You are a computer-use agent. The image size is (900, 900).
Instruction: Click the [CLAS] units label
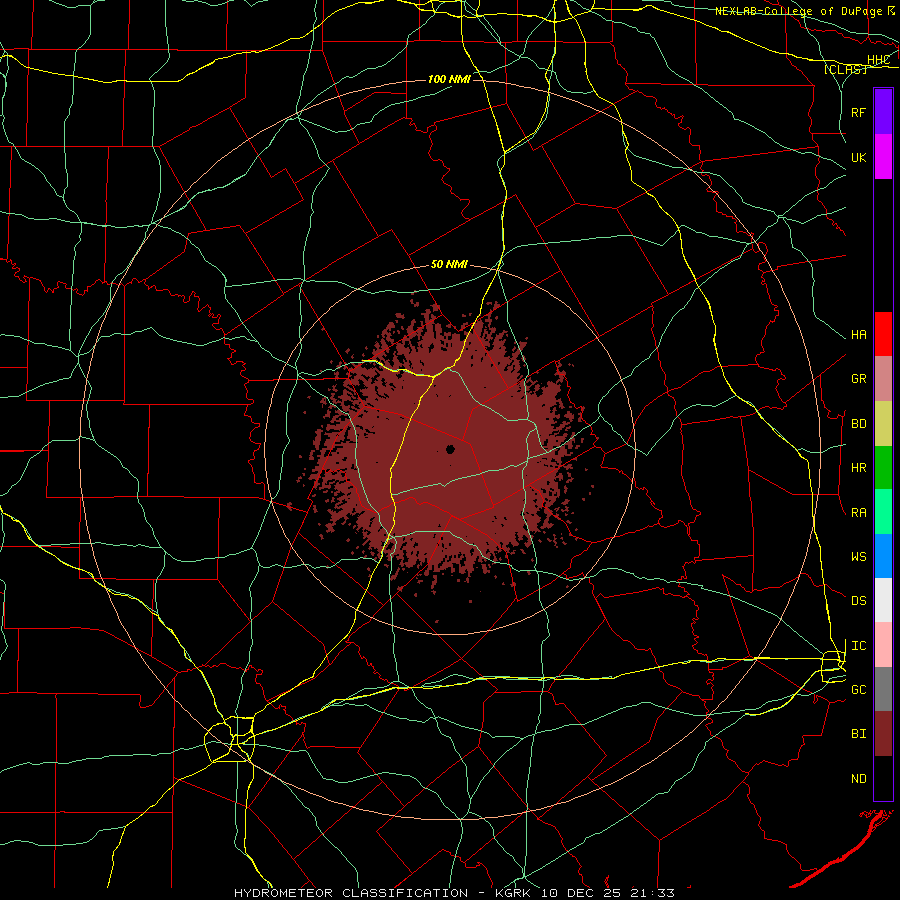(845, 69)
